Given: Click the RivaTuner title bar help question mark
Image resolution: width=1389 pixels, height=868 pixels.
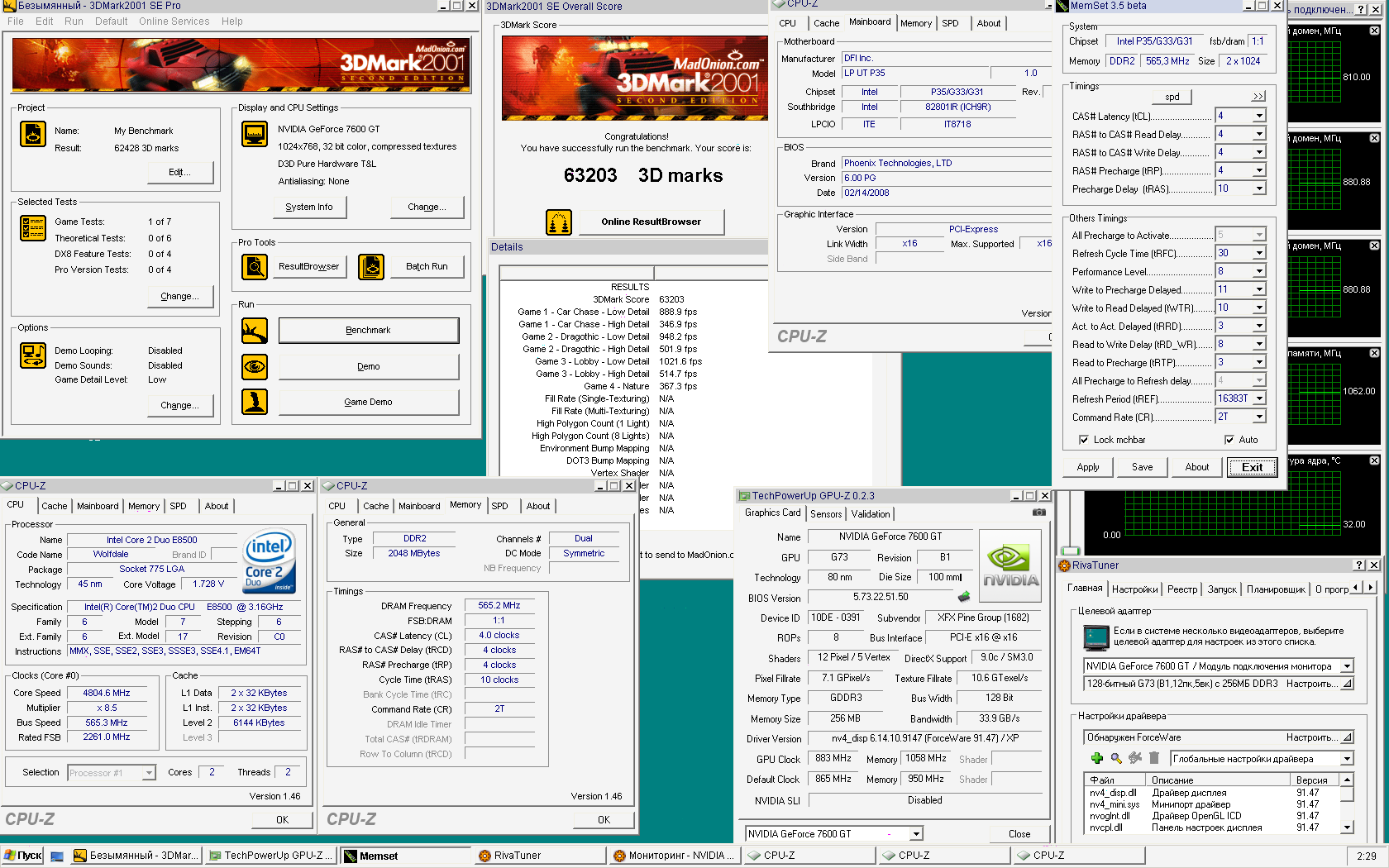Looking at the screenshot, I should click(x=1358, y=565).
